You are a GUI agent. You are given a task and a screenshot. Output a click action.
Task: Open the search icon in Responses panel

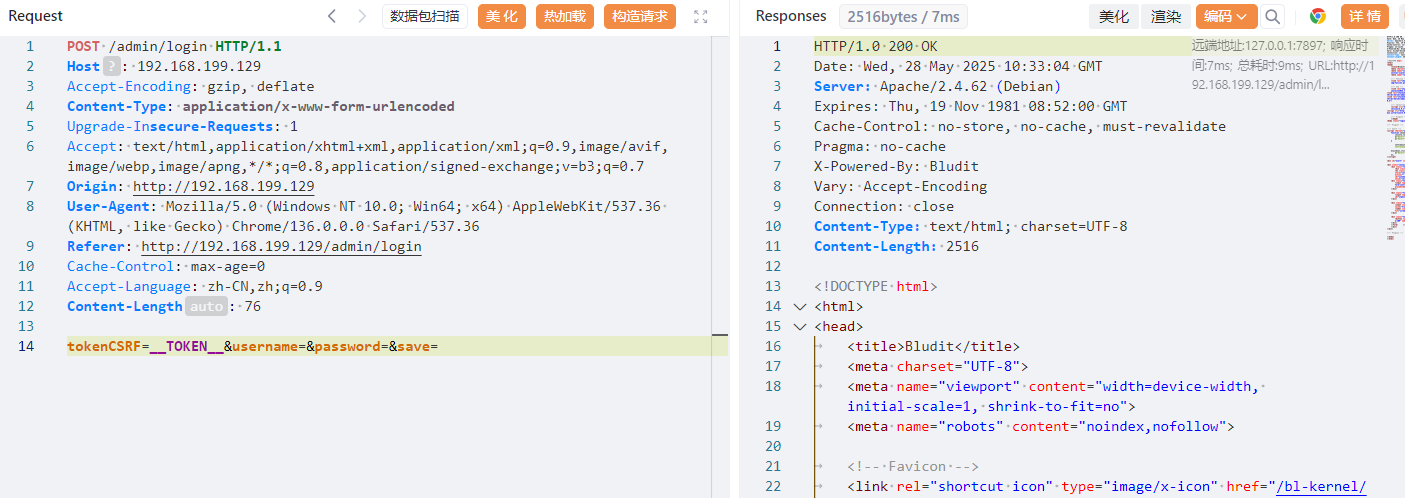[x=1272, y=16]
